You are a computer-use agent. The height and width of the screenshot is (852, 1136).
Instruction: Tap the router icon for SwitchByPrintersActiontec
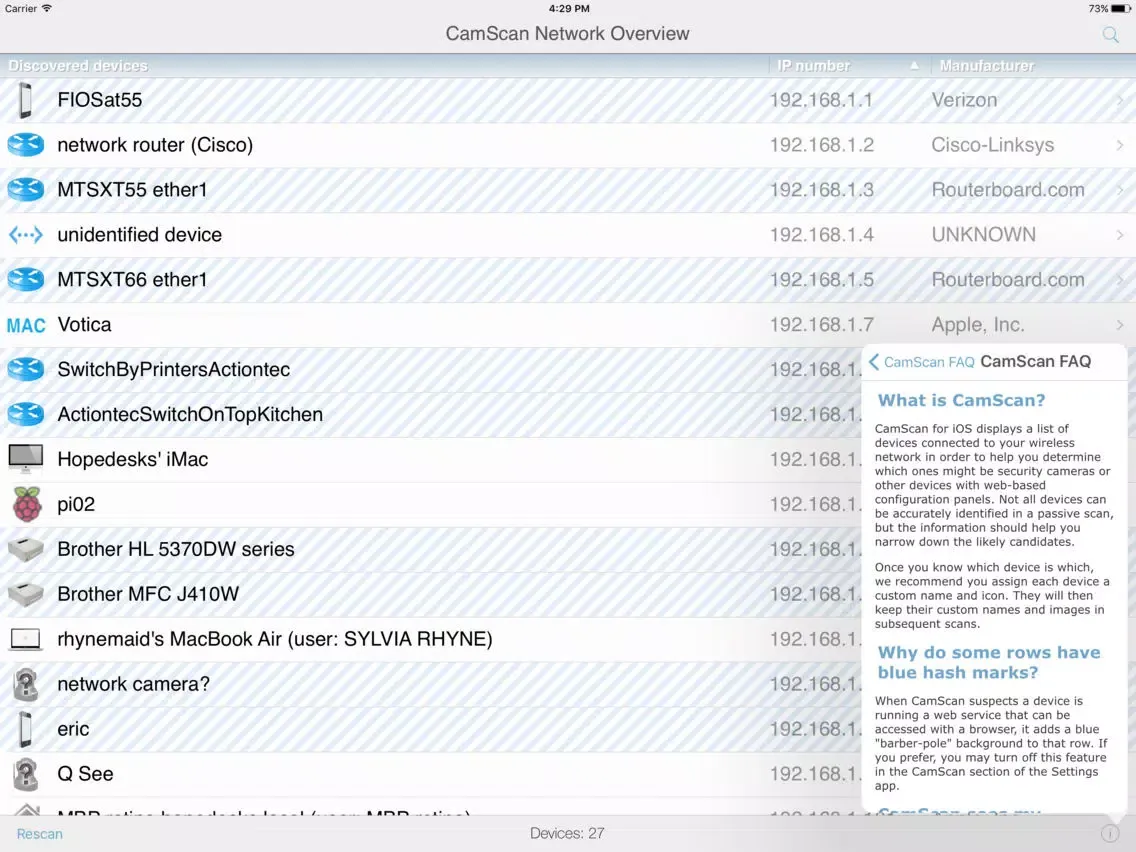(x=25, y=369)
